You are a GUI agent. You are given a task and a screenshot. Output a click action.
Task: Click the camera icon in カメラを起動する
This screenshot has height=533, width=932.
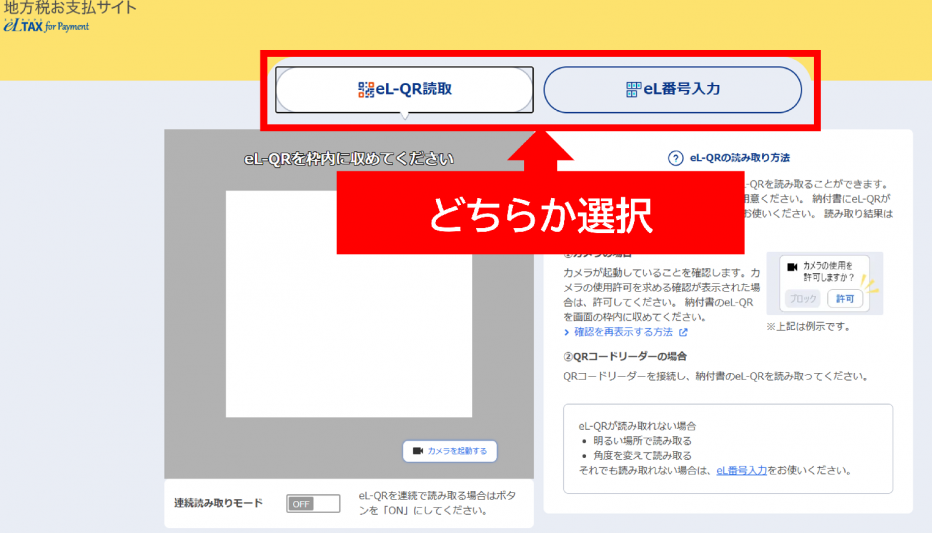[x=418, y=451]
